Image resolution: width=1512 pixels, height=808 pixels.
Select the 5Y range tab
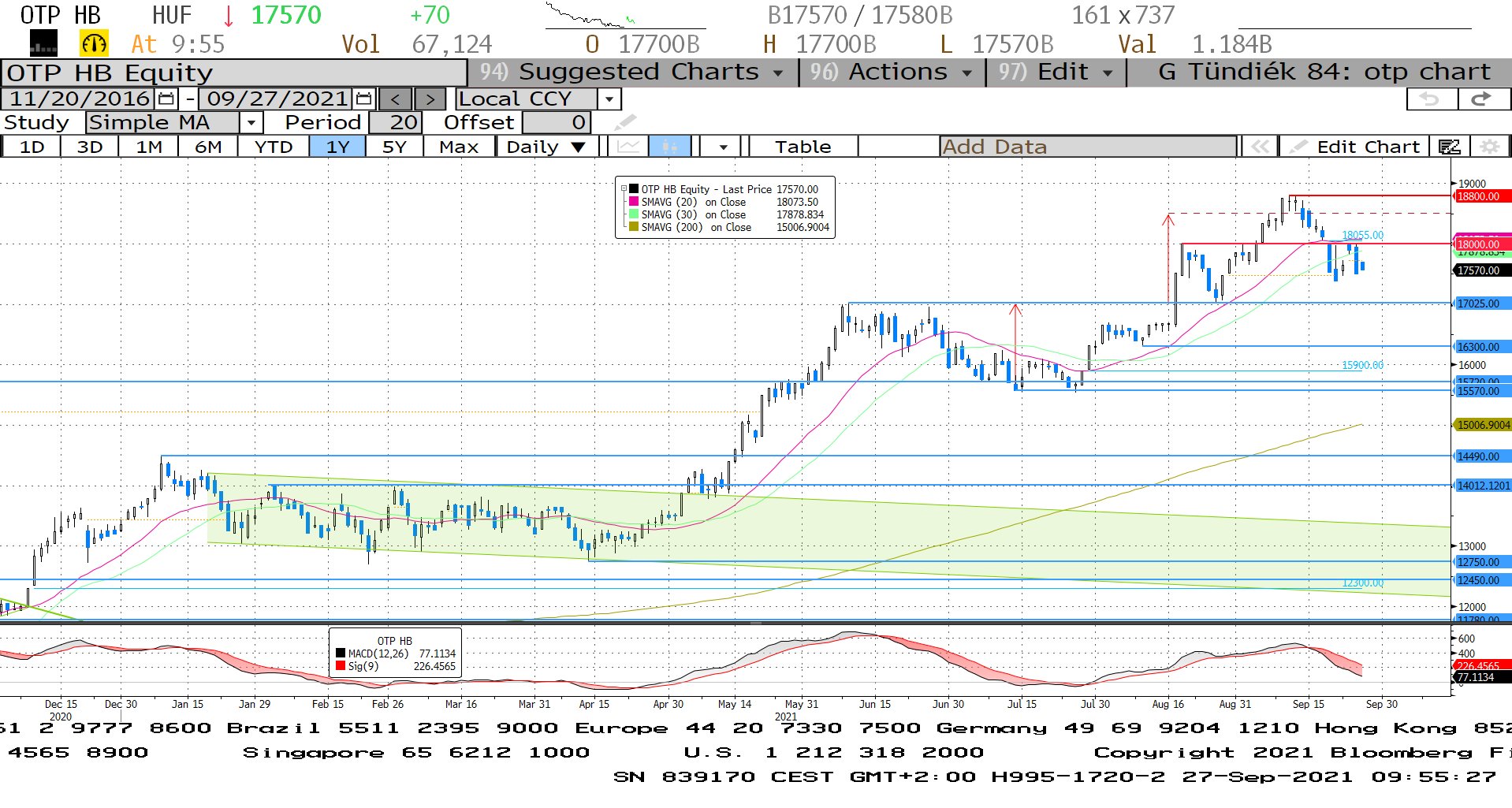(x=394, y=147)
